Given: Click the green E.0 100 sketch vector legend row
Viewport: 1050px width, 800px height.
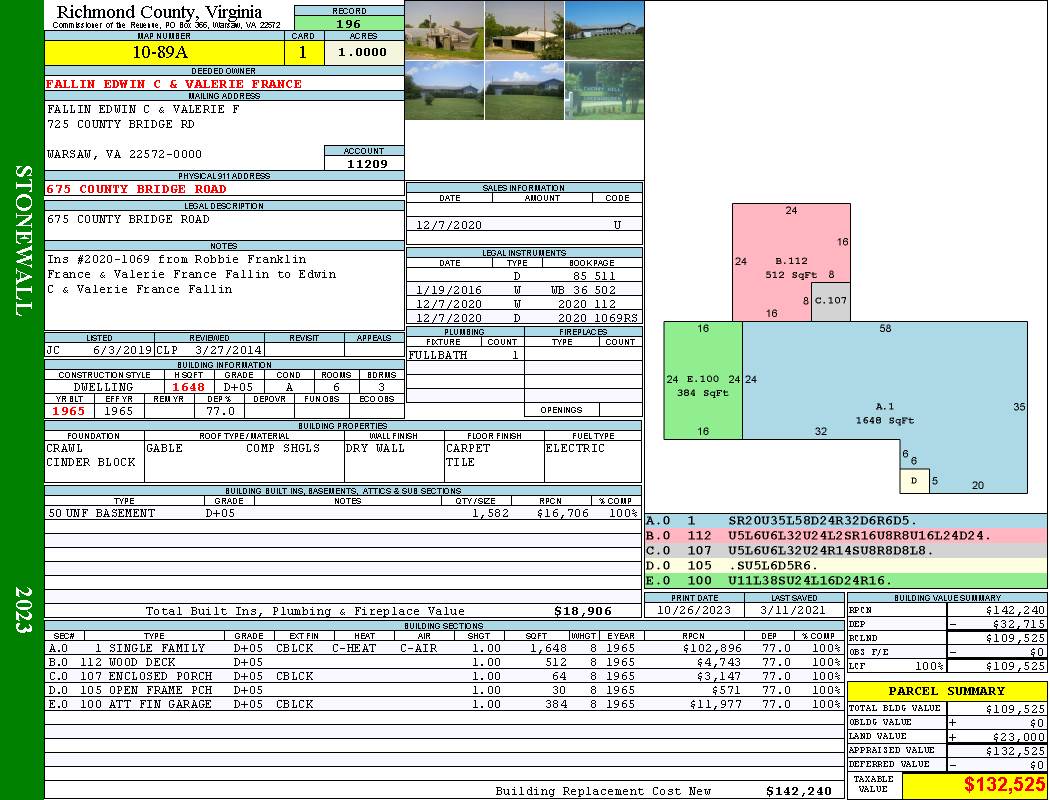Looking at the screenshot, I should 846,580.
